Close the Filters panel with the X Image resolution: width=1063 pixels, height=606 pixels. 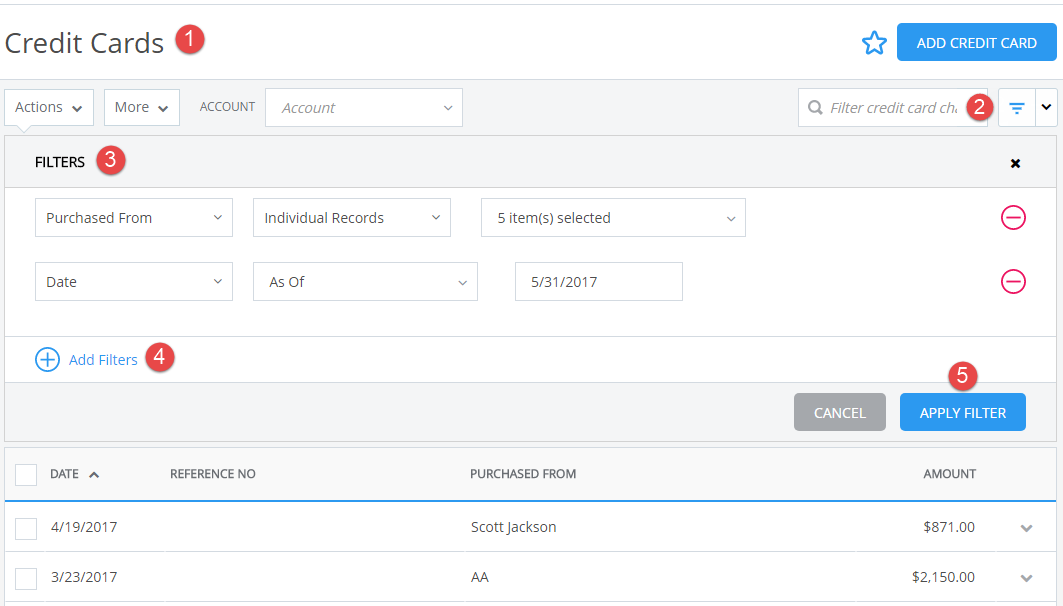(1015, 163)
